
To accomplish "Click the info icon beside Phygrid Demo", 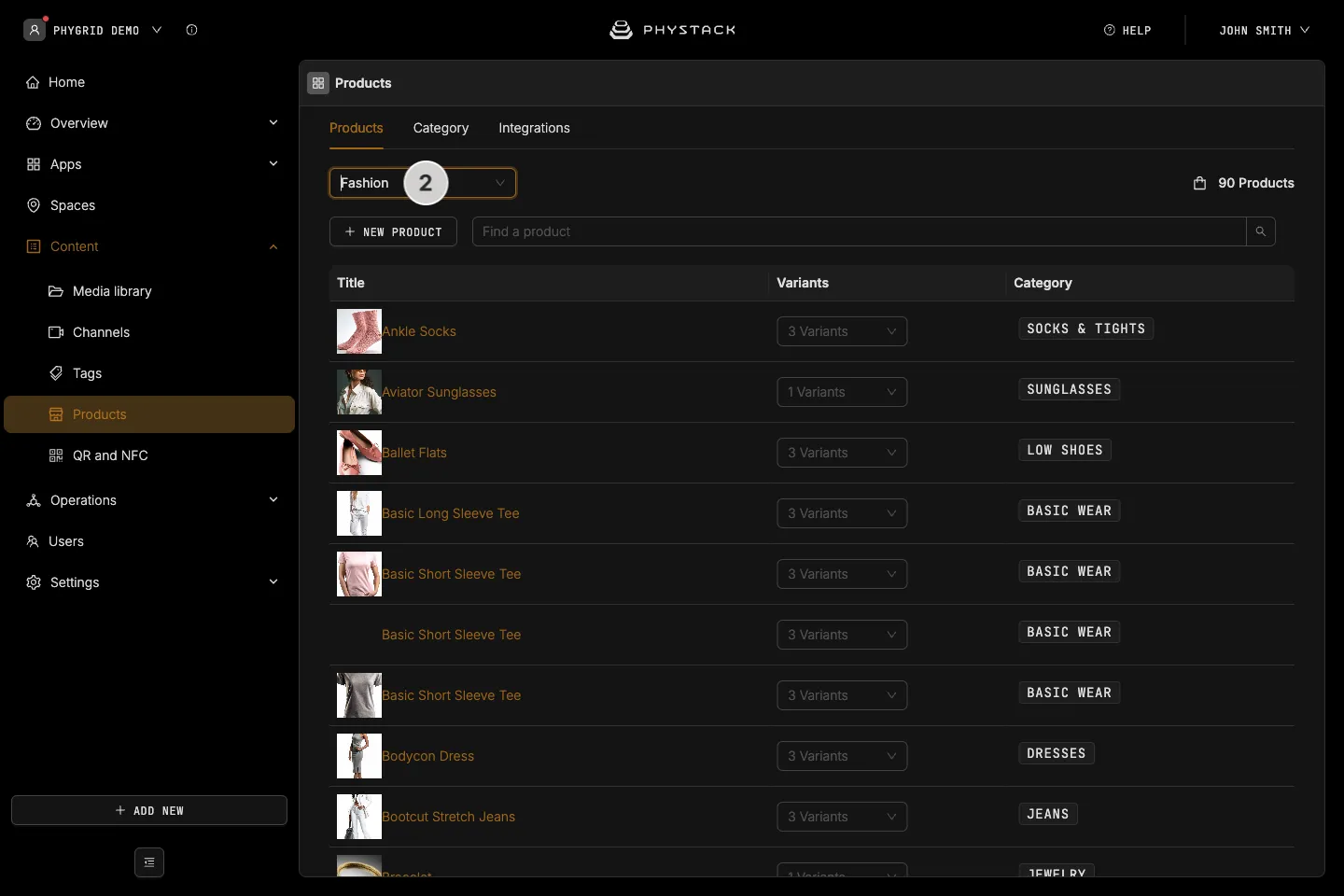I will click(x=192, y=30).
